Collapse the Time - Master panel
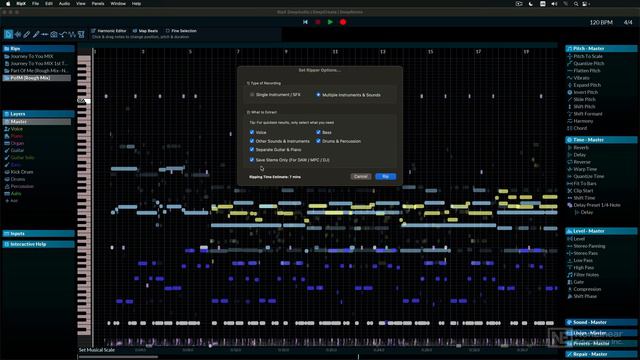The width and height of the screenshot is (640, 360). point(601,140)
